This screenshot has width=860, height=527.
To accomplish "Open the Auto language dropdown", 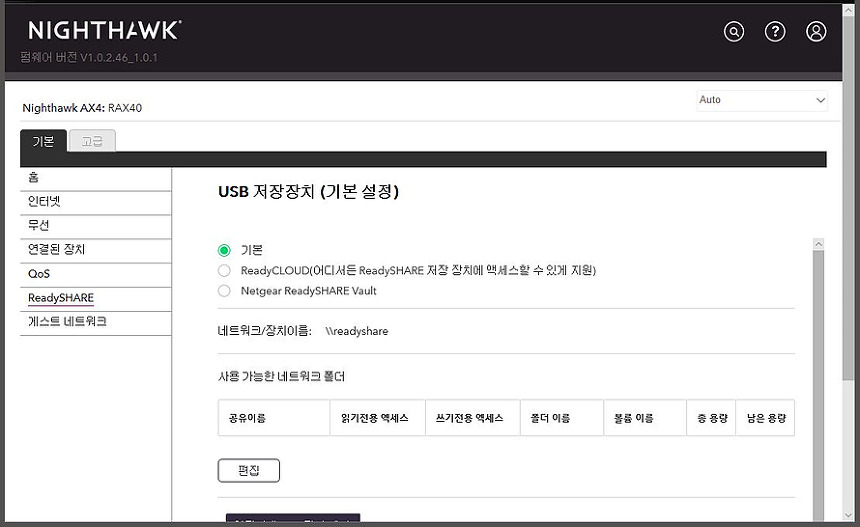I will (762, 100).
